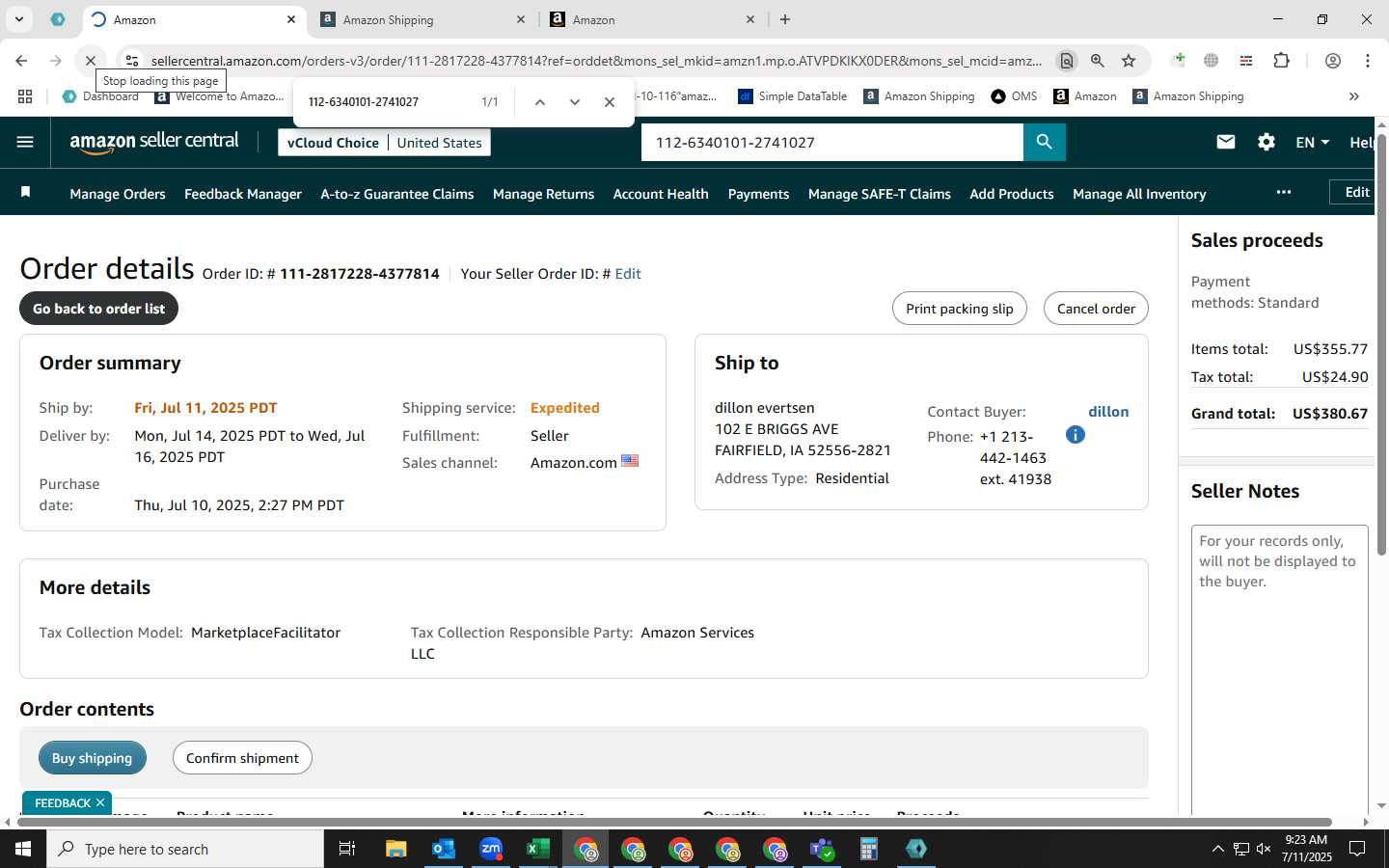Jump to previous find result arrow
Image resolution: width=1389 pixels, height=868 pixels.
point(540,101)
